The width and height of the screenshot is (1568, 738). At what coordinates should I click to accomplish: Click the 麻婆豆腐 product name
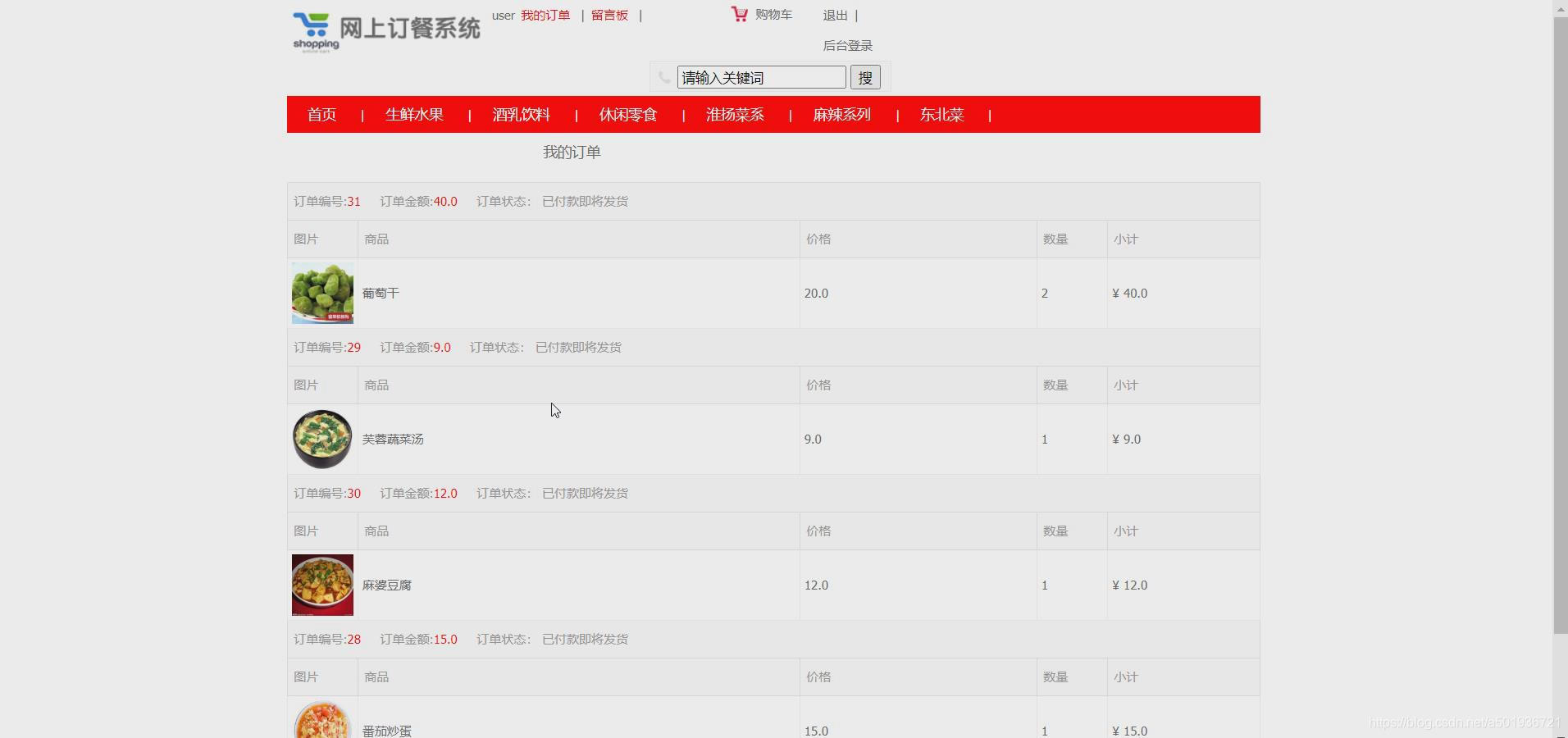[x=387, y=585]
